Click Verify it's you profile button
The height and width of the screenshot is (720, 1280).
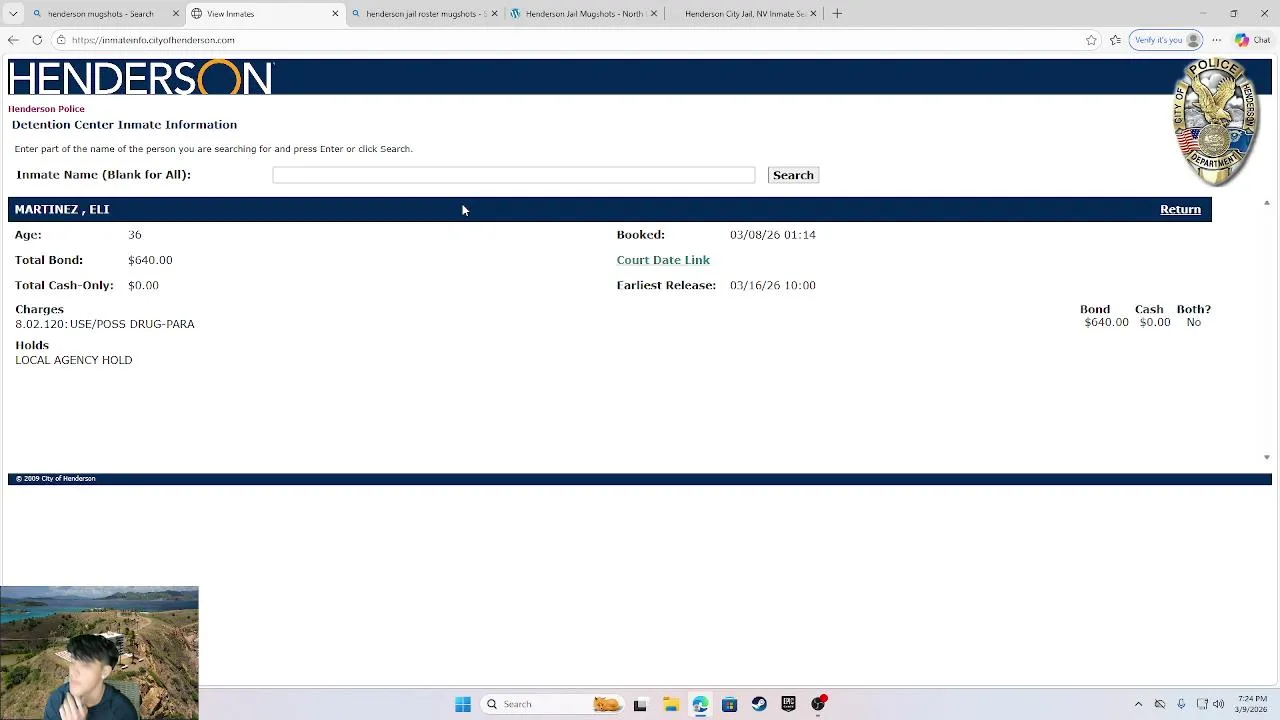tap(1166, 40)
